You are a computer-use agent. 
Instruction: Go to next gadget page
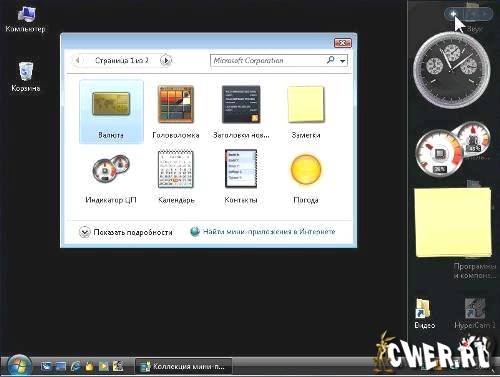[166, 60]
